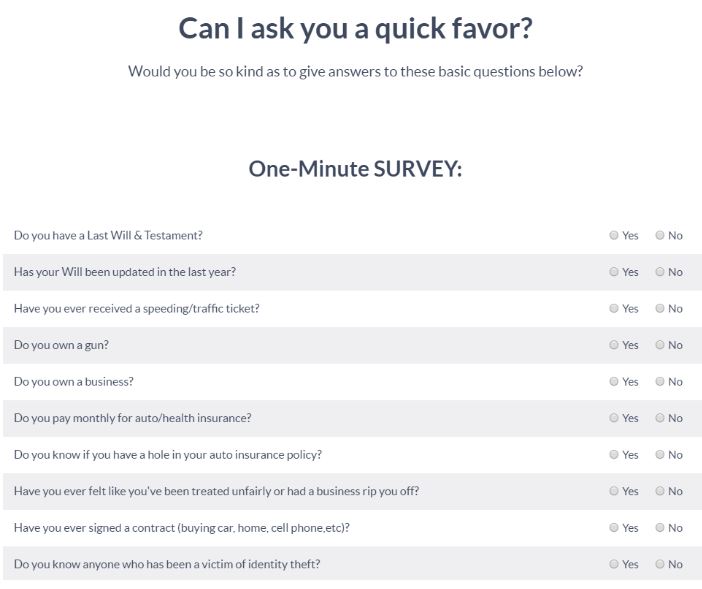Answer Yes to ever signed a contract
The height and width of the screenshot is (589, 702).
coord(614,528)
